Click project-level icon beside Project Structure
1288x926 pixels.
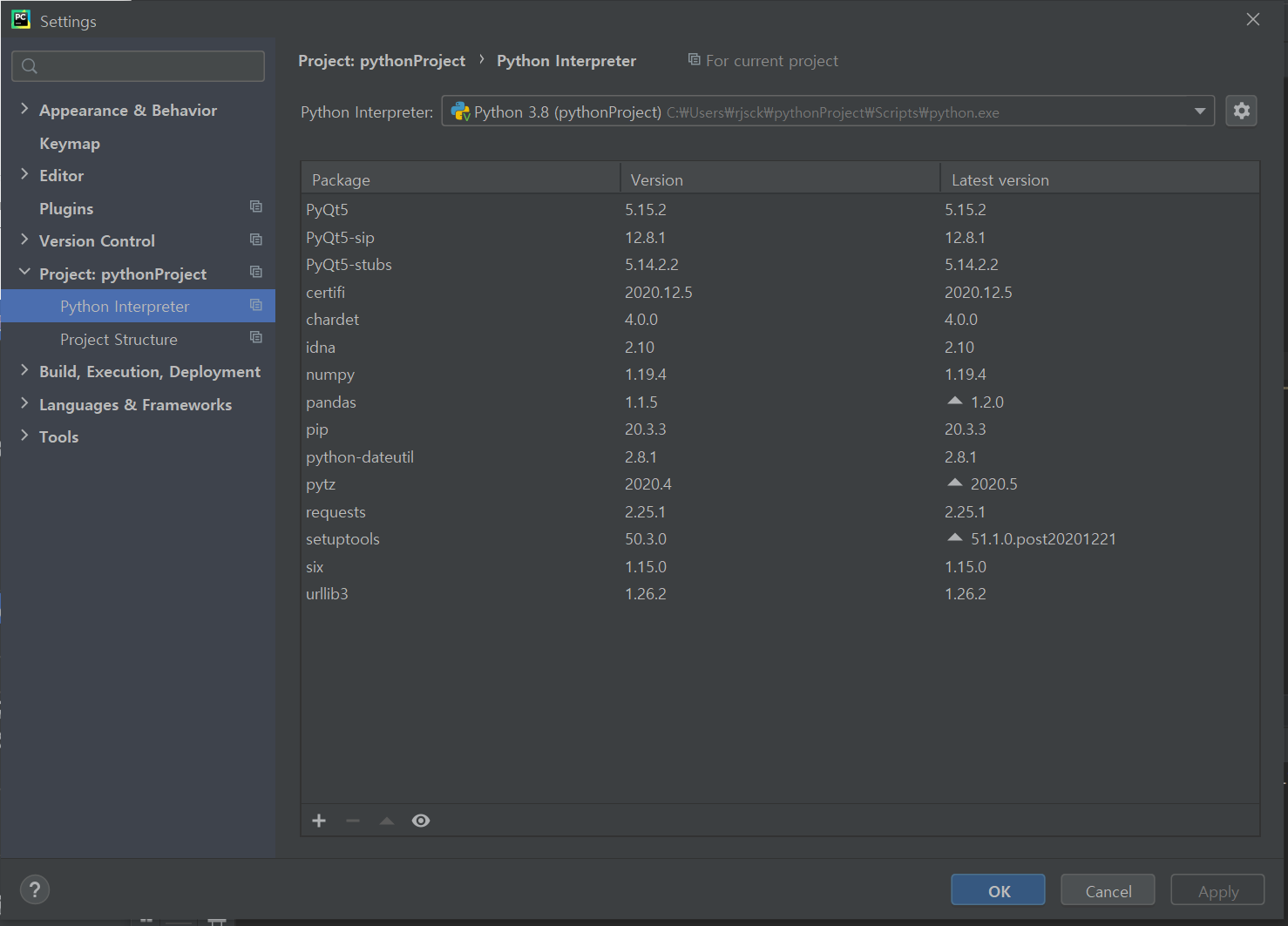pos(256,337)
